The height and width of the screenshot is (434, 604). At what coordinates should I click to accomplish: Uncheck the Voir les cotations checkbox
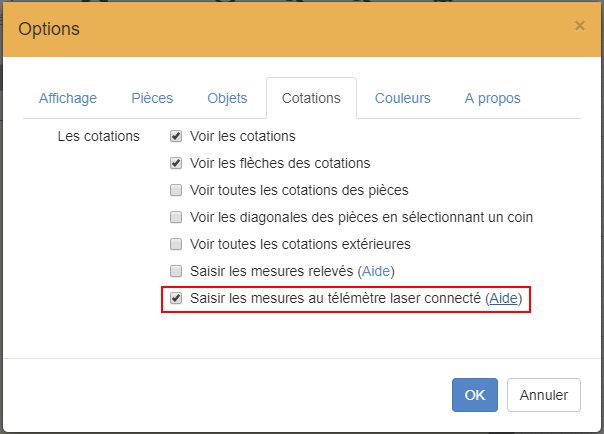point(176,136)
